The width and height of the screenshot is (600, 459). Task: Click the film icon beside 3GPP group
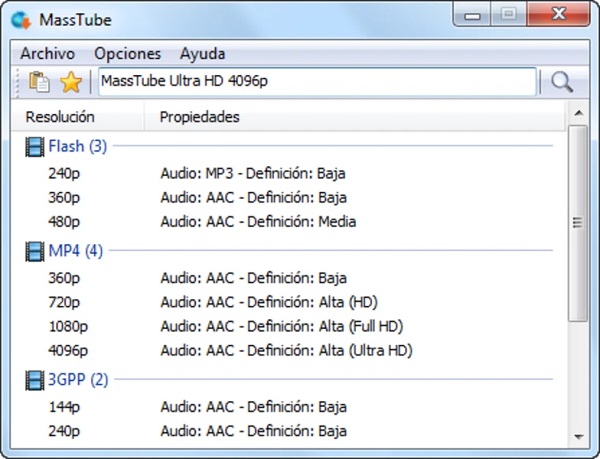[34, 380]
